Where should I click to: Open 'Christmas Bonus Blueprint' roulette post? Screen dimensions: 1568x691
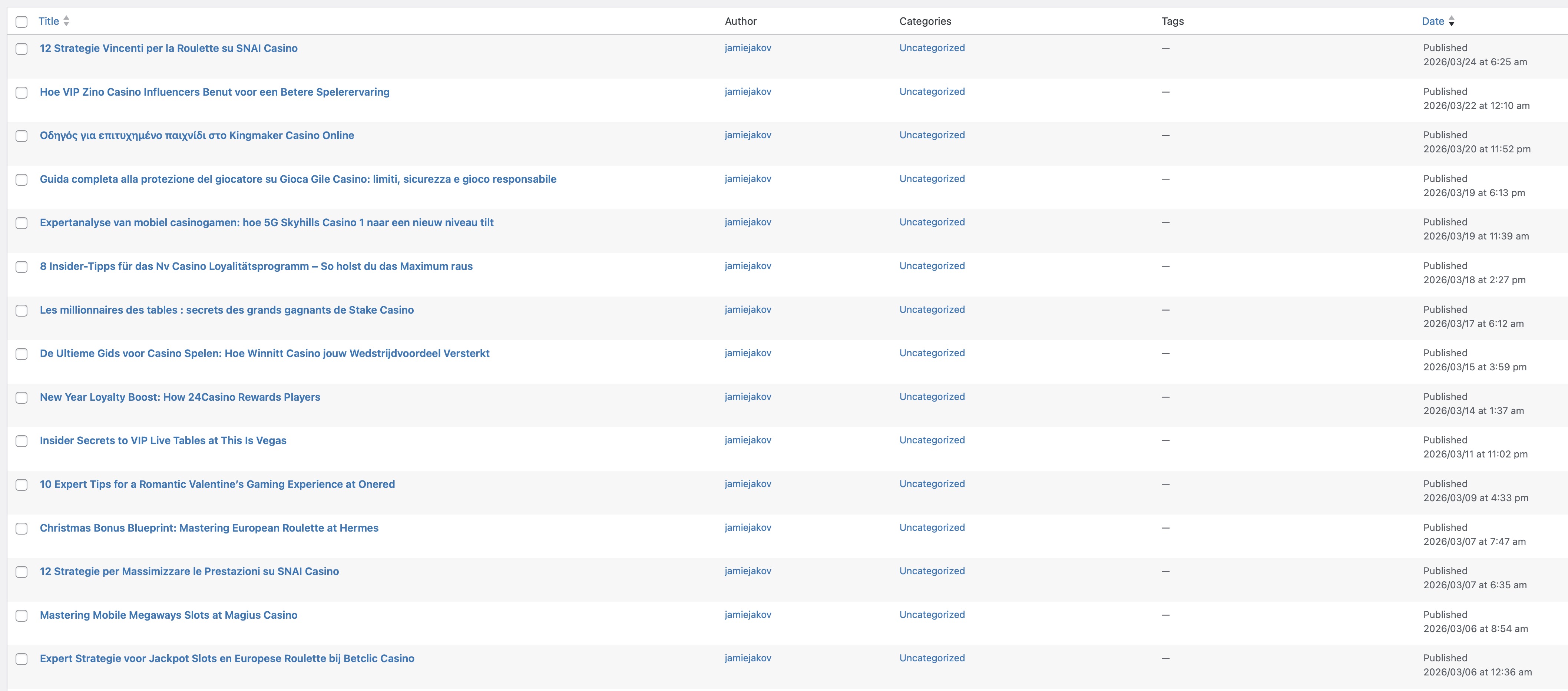pyautogui.click(x=209, y=528)
